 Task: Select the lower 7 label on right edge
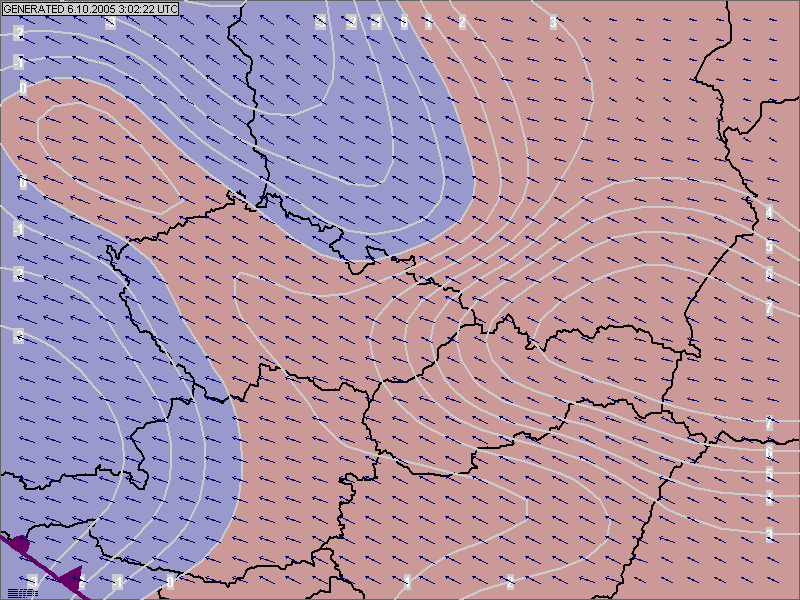tap(769, 424)
